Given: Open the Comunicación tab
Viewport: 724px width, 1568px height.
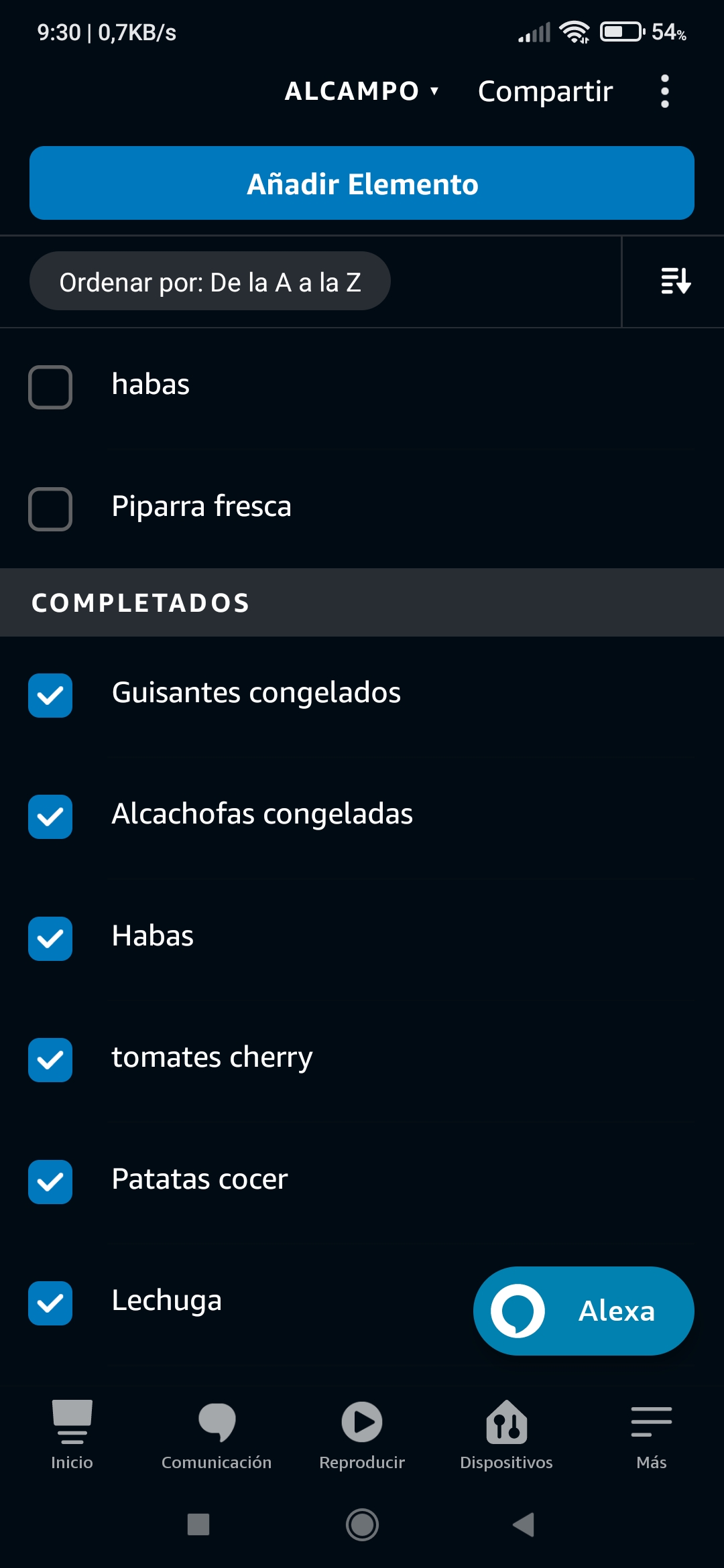Looking at the screenshot, I should [x=217, y=1434].
